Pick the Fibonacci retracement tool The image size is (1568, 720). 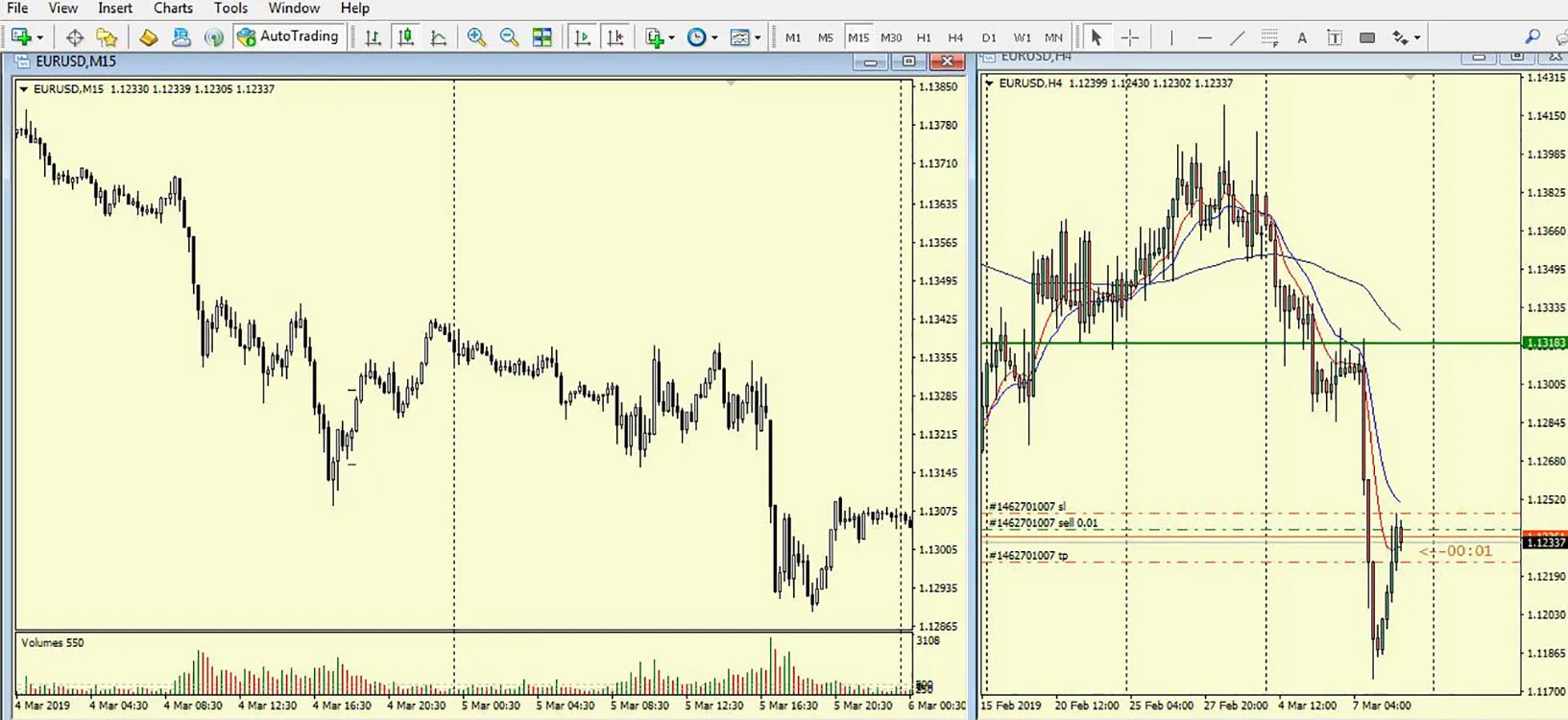[1269, 37]
